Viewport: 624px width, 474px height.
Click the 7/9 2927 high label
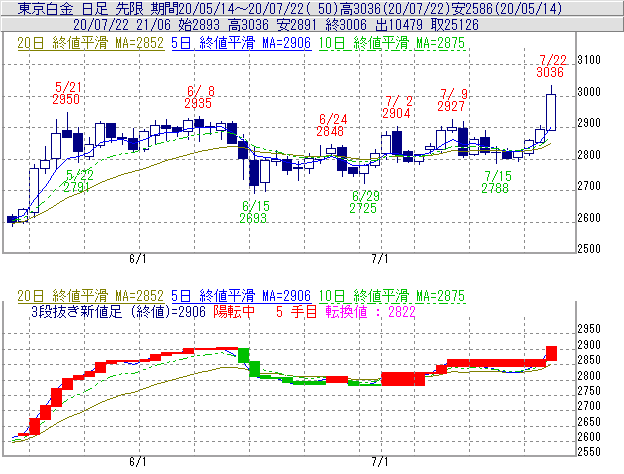tap(452, 100)
